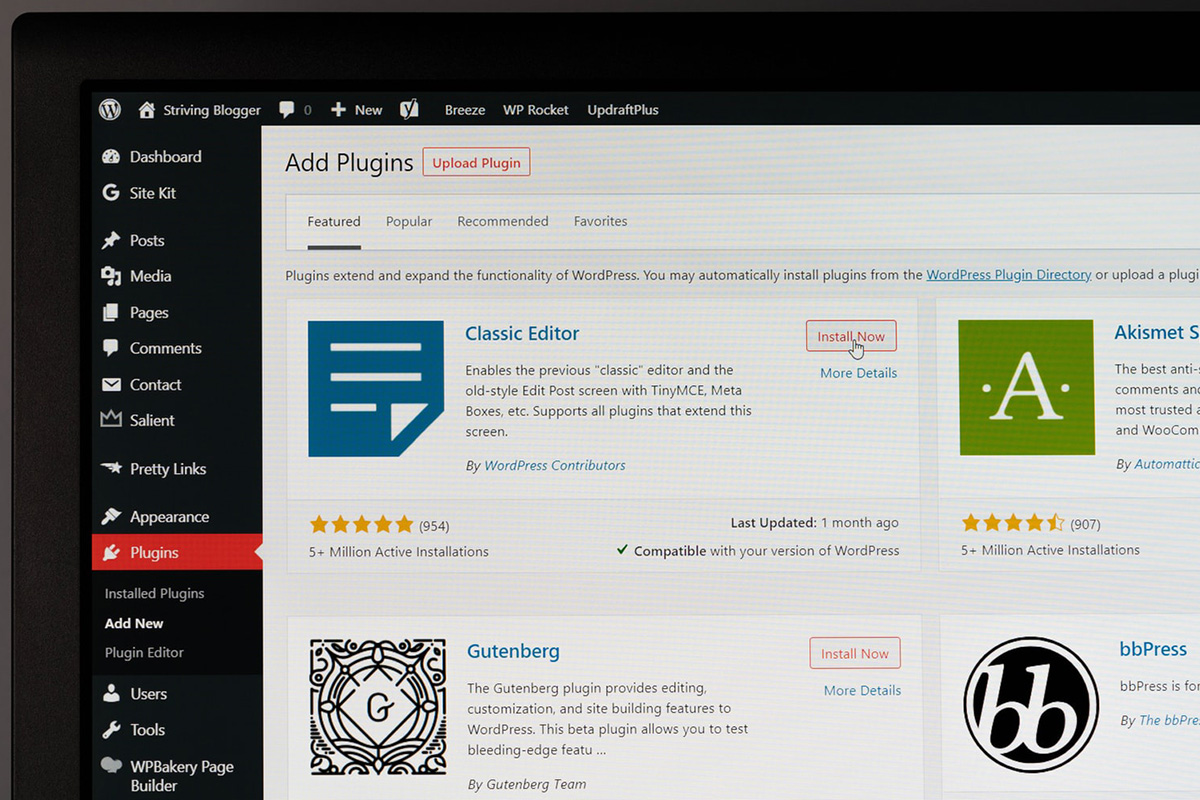The width and height of the screenshot is (1200, 800).
Task: Click the Gutenberg plugin thumbnail
Action: point(377,708)
